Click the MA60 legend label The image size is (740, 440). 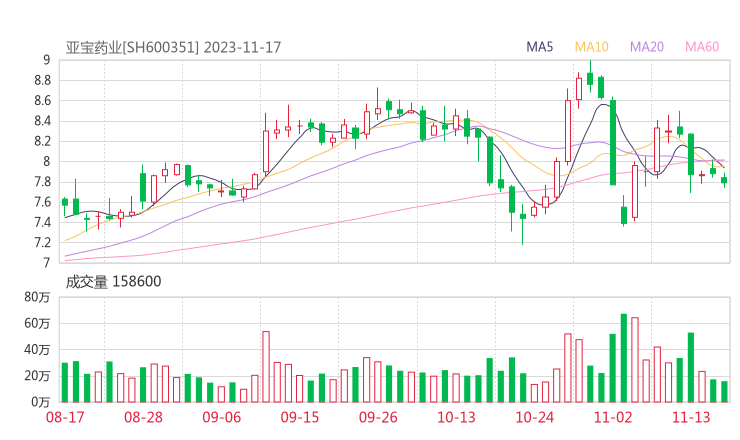pyautogui.click(x=702, y=47)
